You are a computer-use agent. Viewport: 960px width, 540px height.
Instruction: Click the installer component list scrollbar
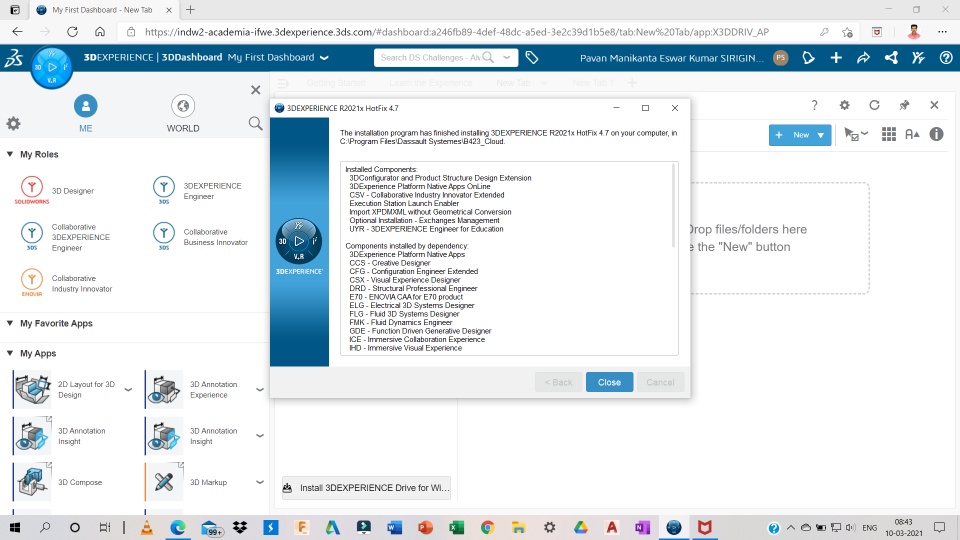pos(674,205)
